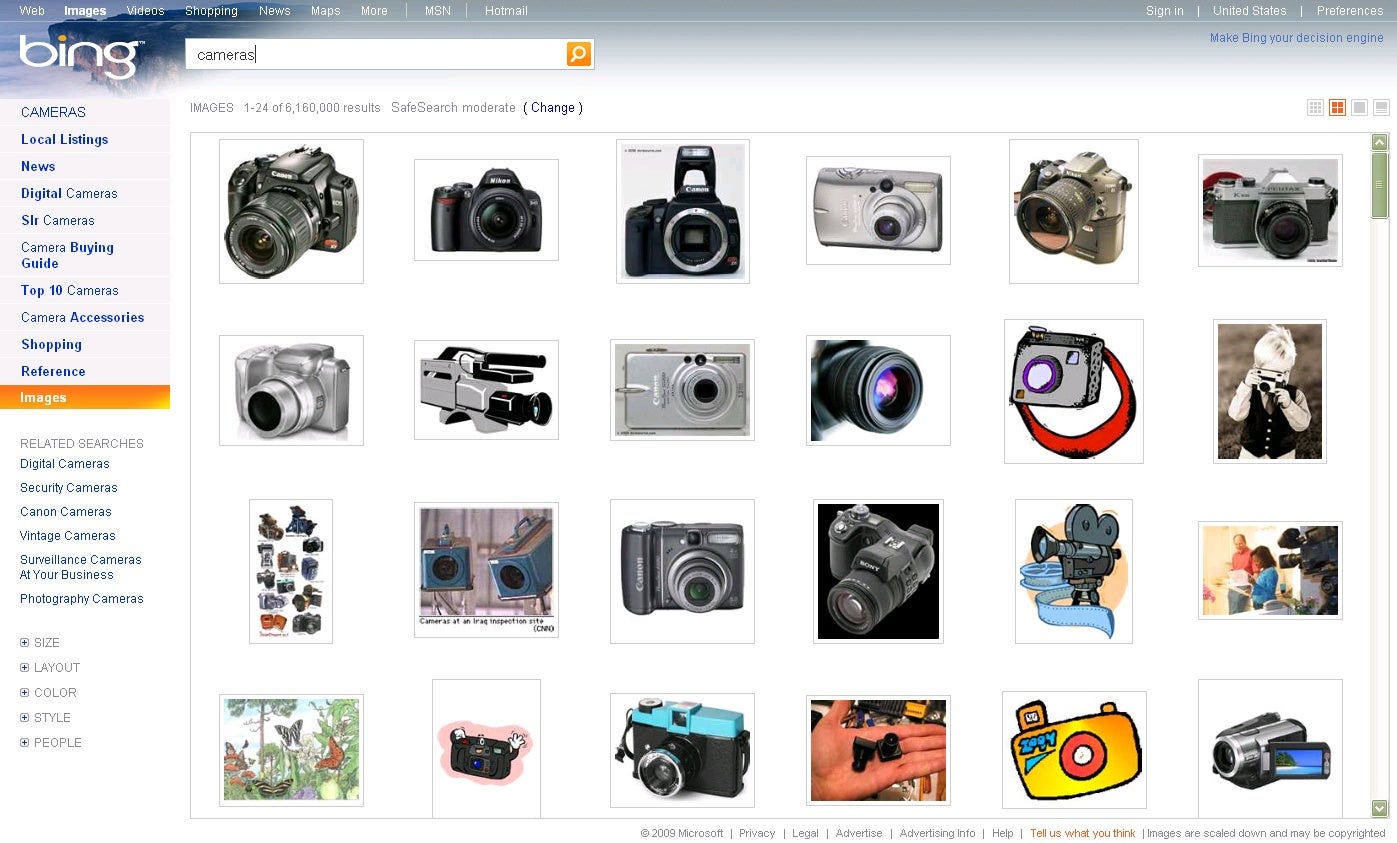Viewport: 1397px width, 843px height.
Task: Click Sign in link
Action: pyautogui.click(x=1164, y=11)
